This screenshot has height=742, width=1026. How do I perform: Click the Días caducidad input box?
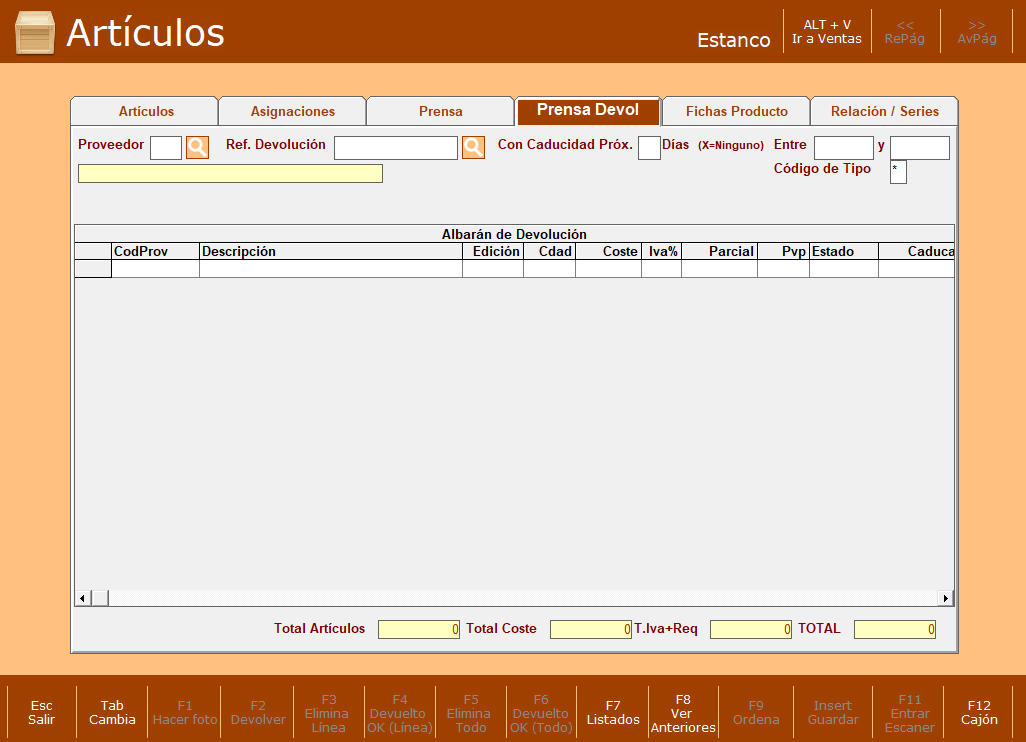pos(649,148)
